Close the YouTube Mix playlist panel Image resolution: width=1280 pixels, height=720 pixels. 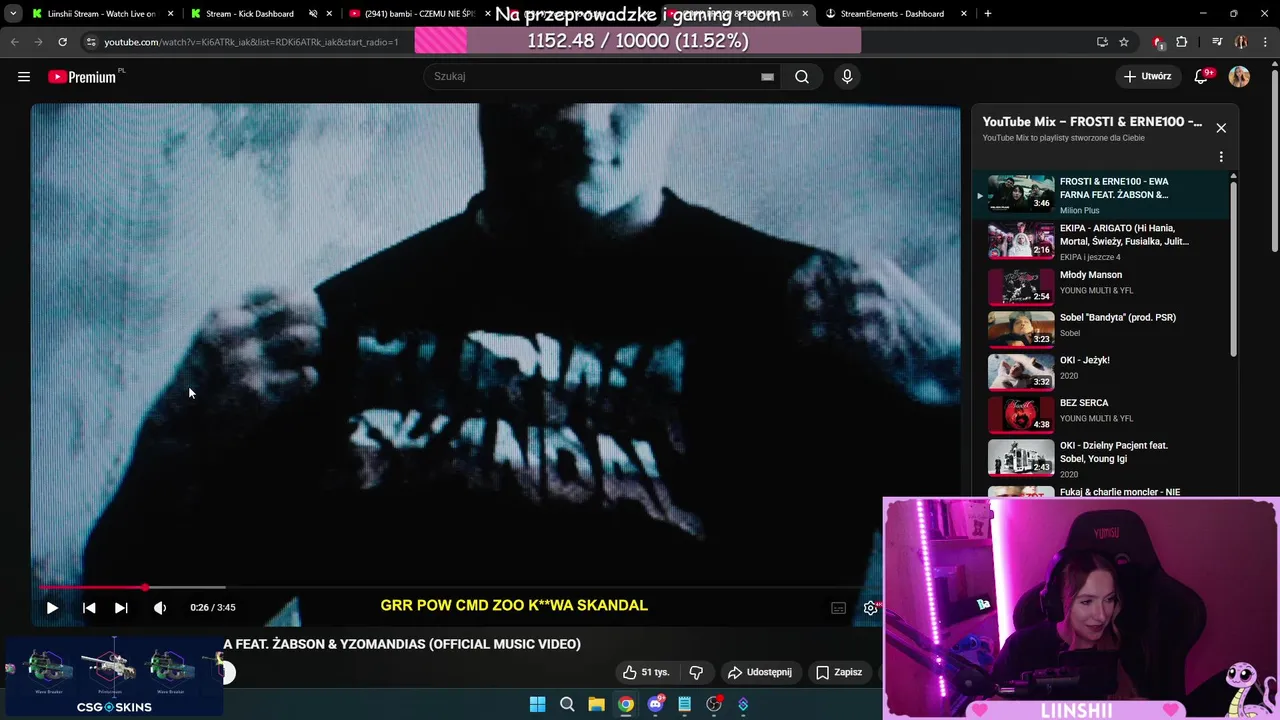tap(1221, 128)
